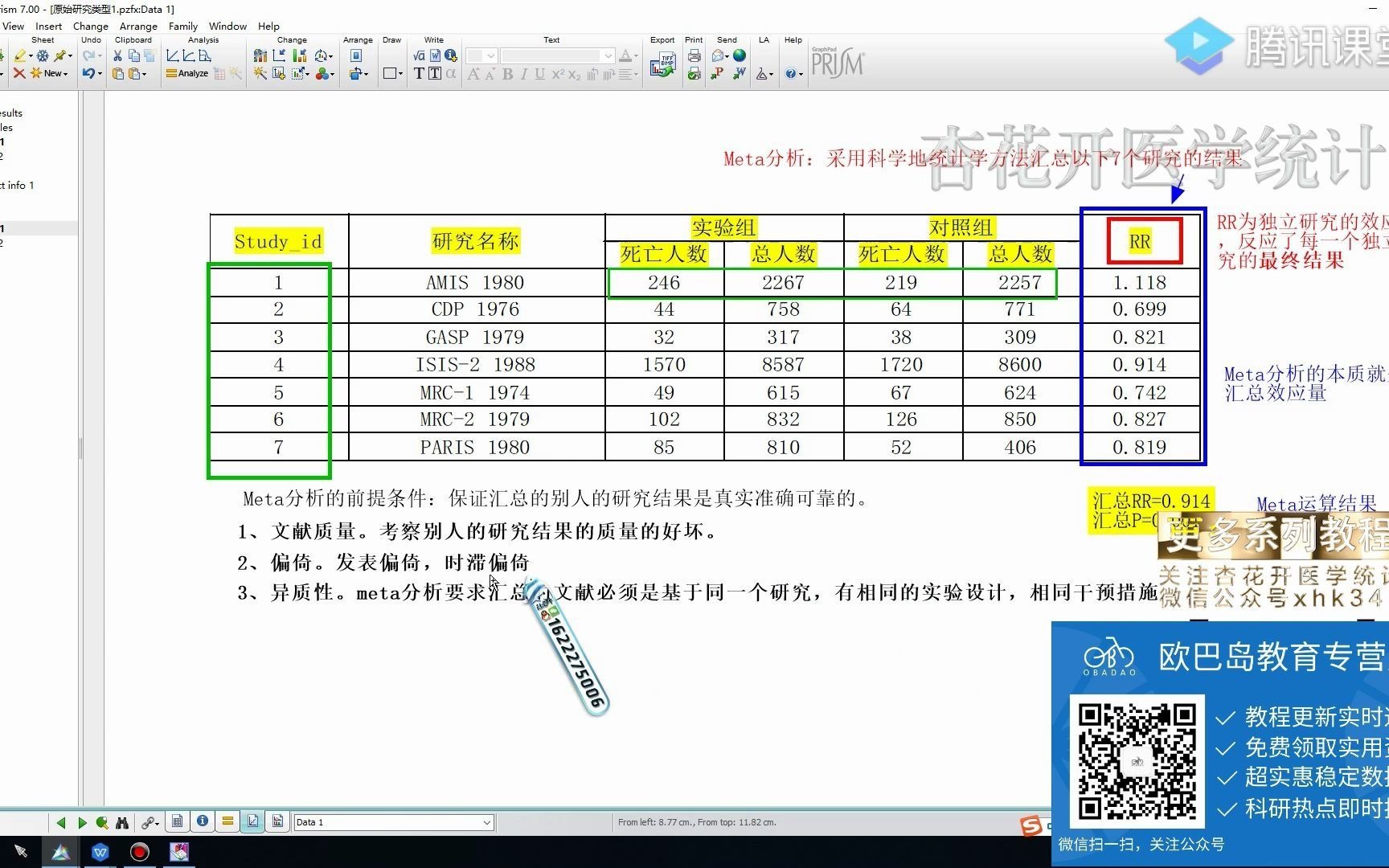1389x868 pixels.
Task: Click the snowflake freeze sheet icon
Action: (x=43, y=55)
